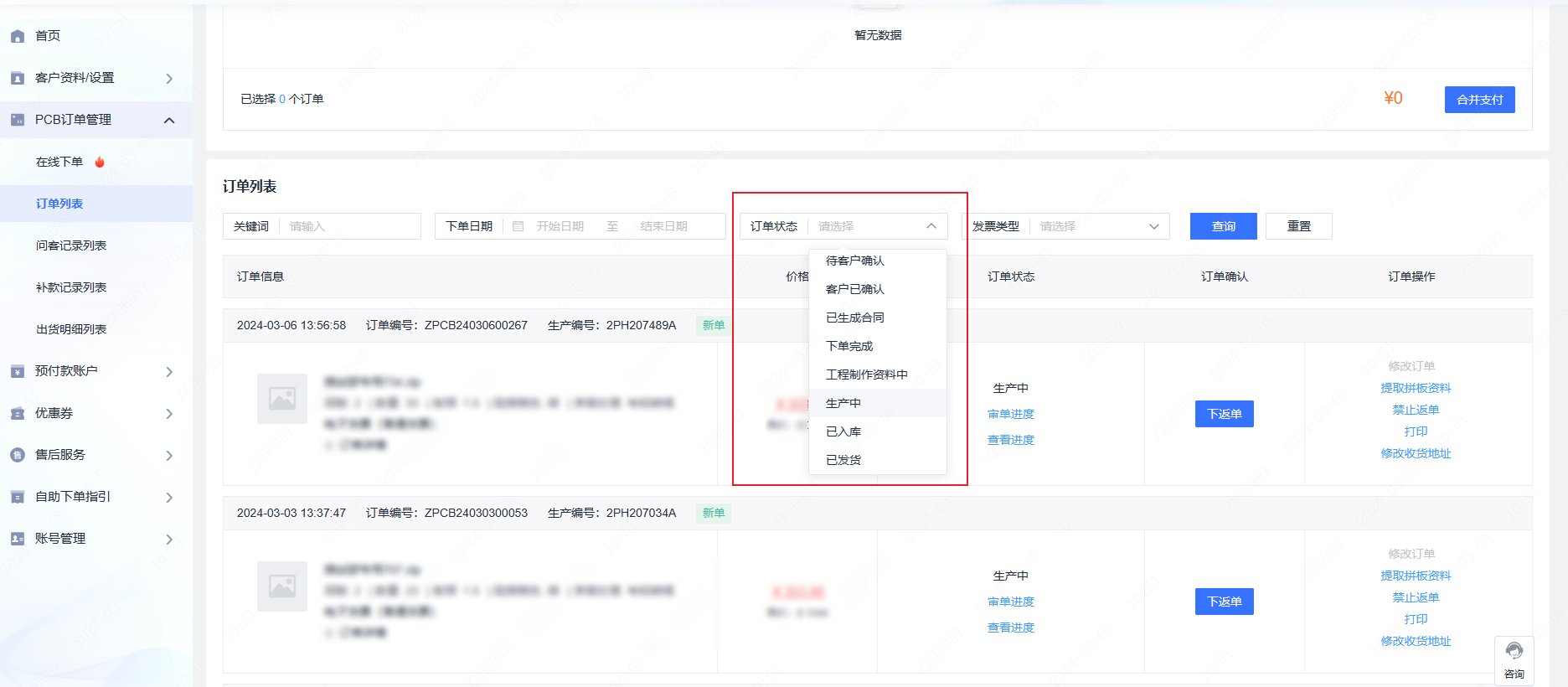
Task: Click 禁止返单 for order ZPCB24030600267
Action: tap(1416, 410)
